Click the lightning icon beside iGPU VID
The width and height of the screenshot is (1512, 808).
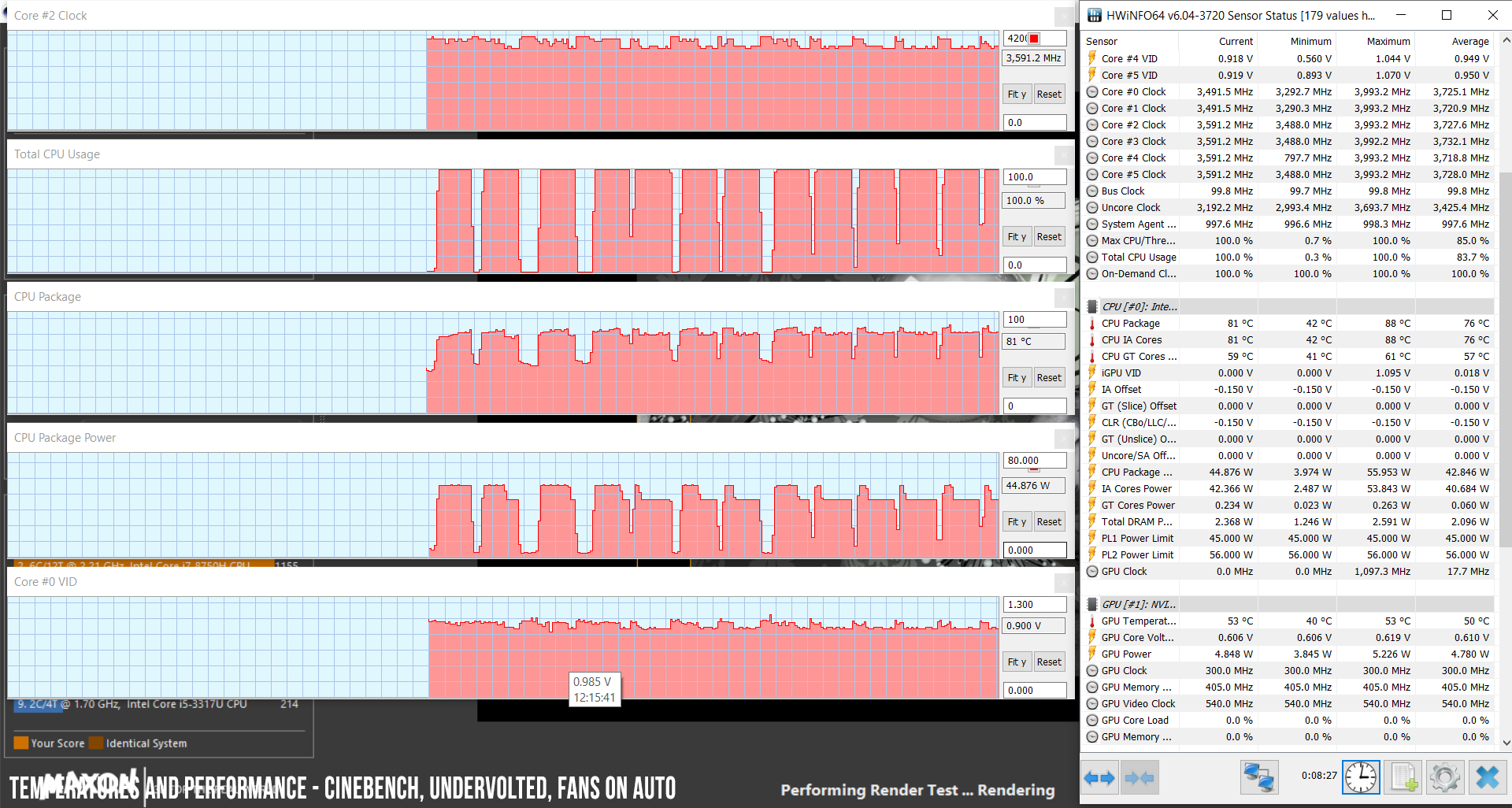(1092, 372)
